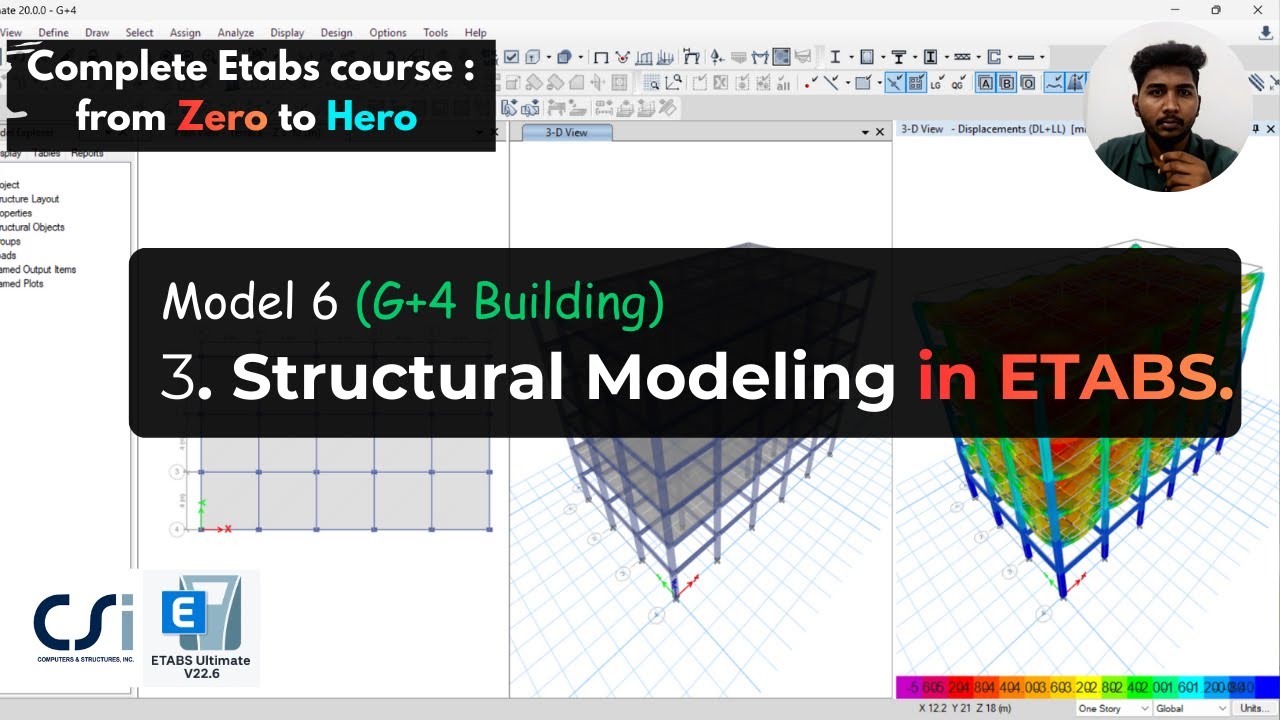The height and width of the screenshot is (720, 1280).
Task: Open the Help menu
Action: 476,33
